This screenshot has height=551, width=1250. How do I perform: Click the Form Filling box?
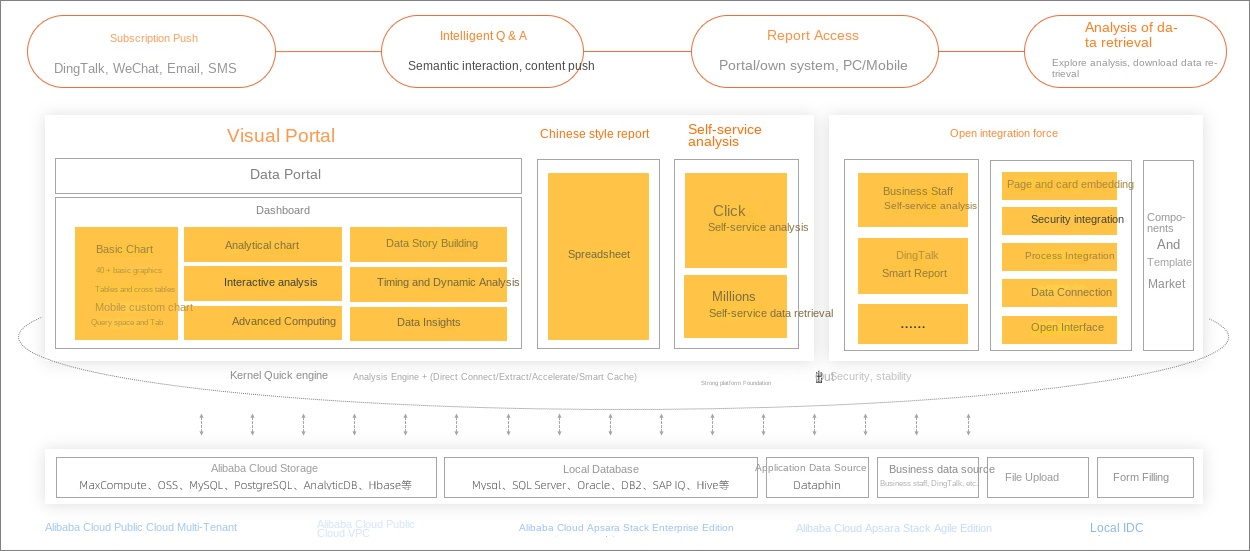(x=1147, y=477)
